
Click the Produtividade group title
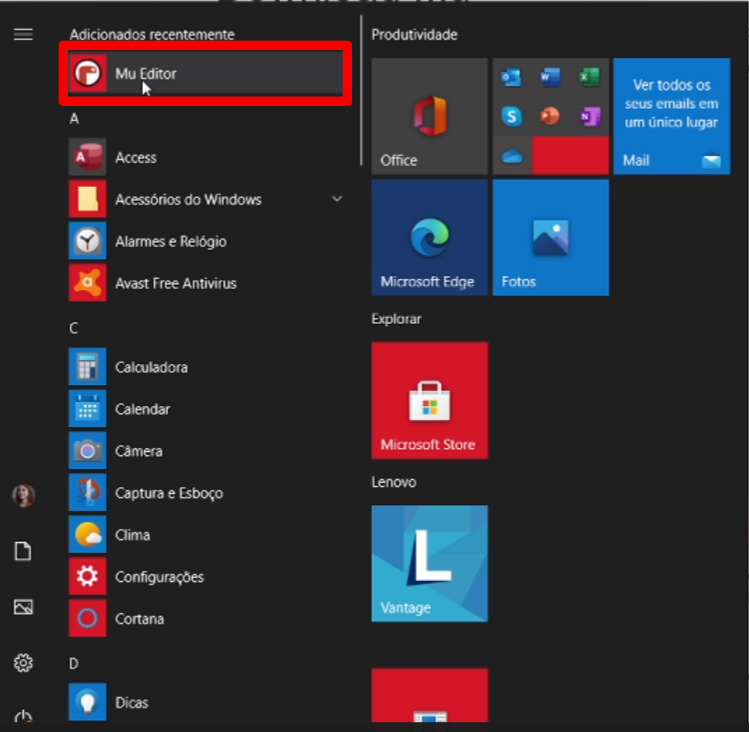tap(414, 34)
